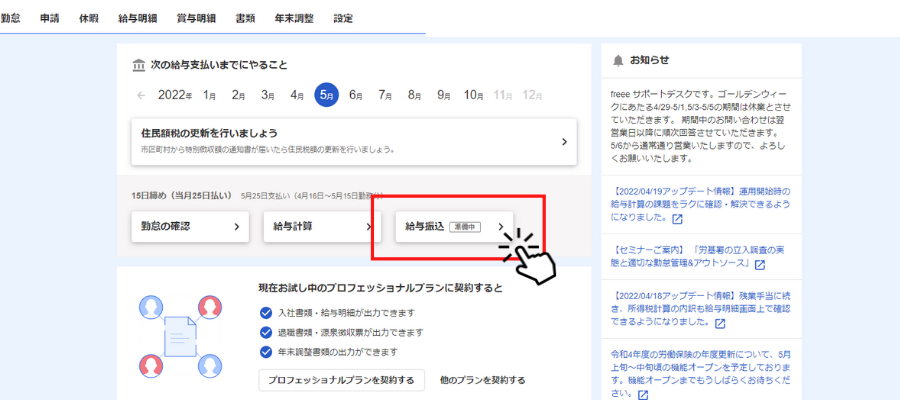
Task: Click 他のプランを契約する link
Action: [482, 380]
